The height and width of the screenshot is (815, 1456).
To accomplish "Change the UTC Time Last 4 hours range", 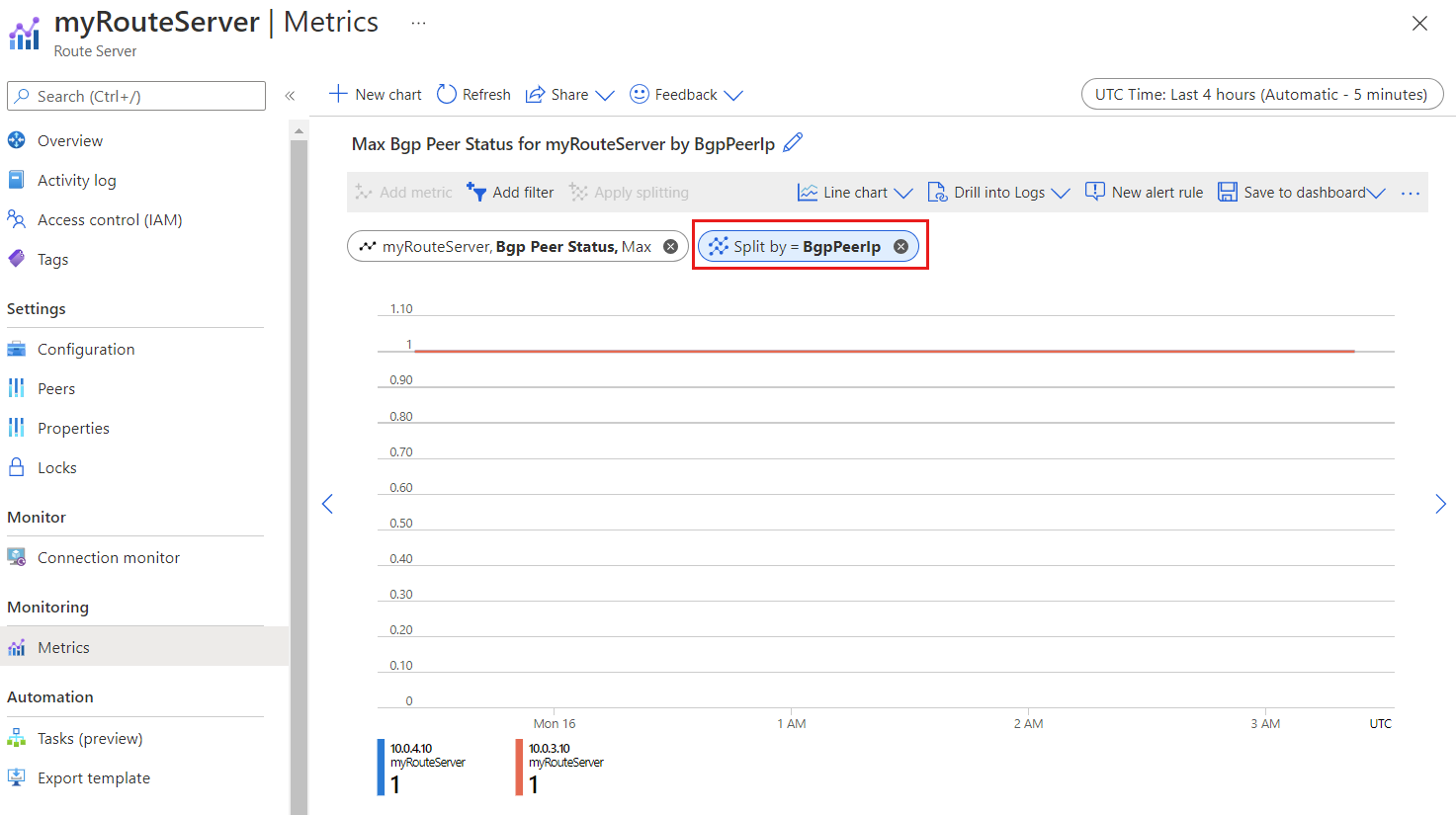I will (1262, 94).
